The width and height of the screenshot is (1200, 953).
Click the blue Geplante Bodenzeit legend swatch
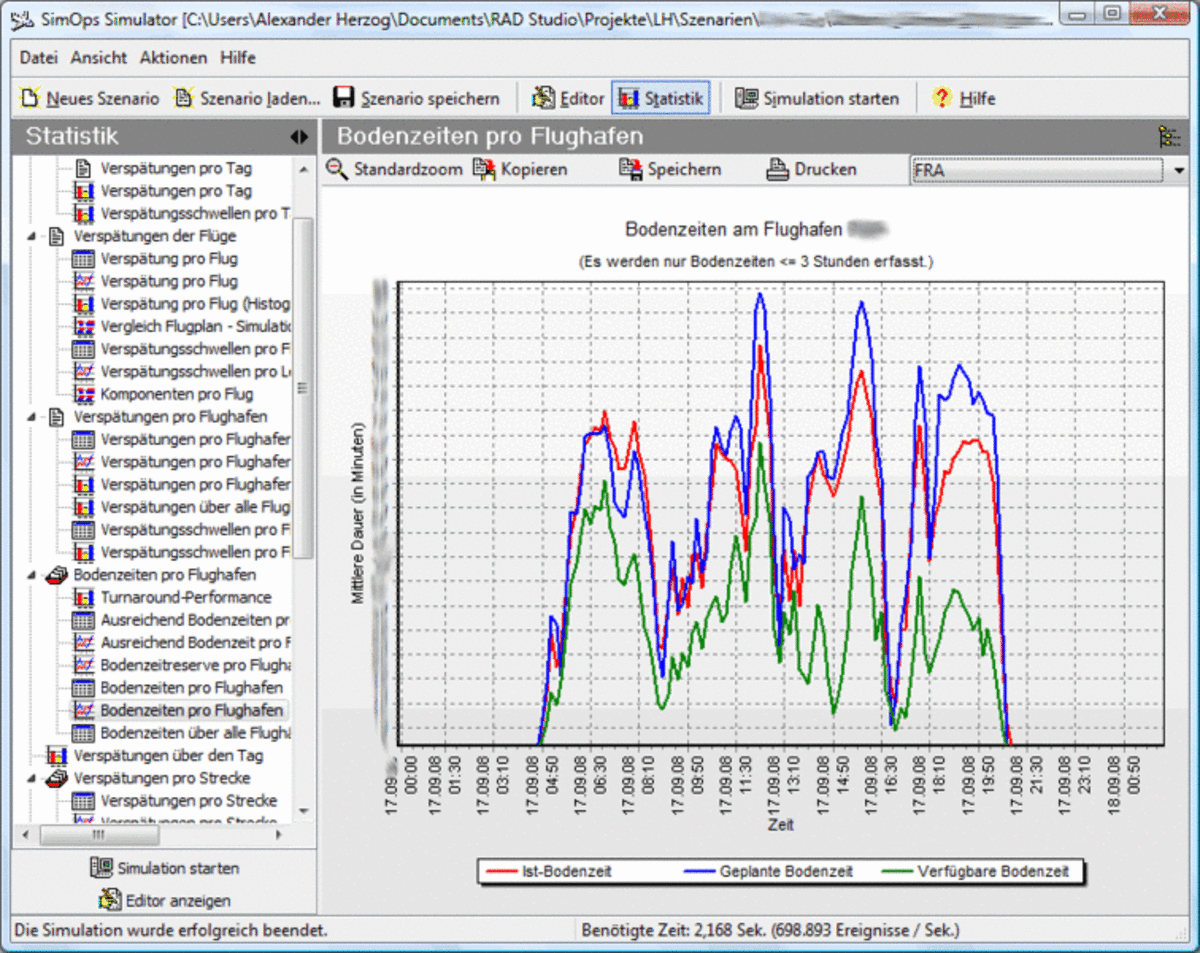click(x=699, y=871)
